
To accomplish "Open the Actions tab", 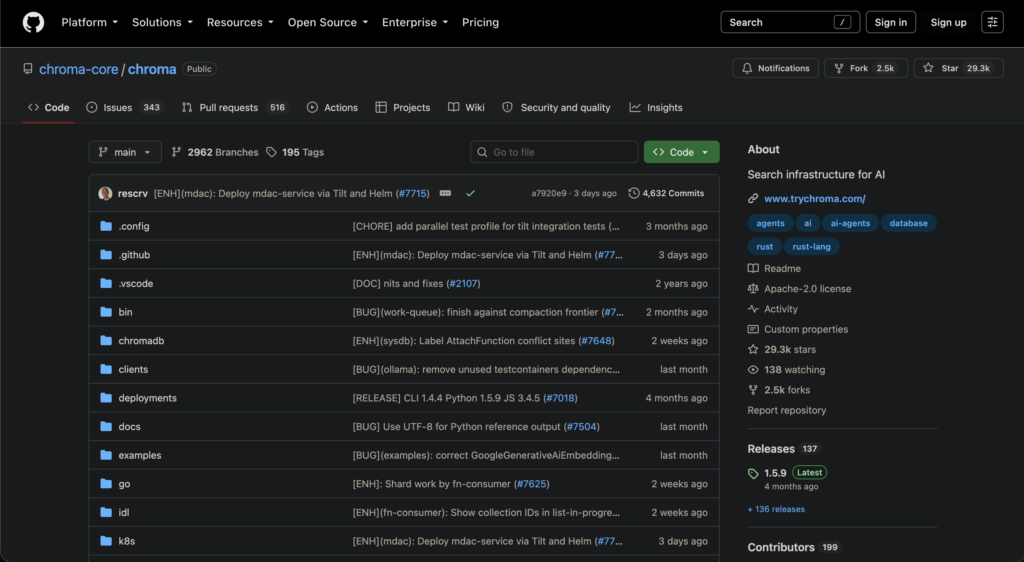I will point(332,108).
